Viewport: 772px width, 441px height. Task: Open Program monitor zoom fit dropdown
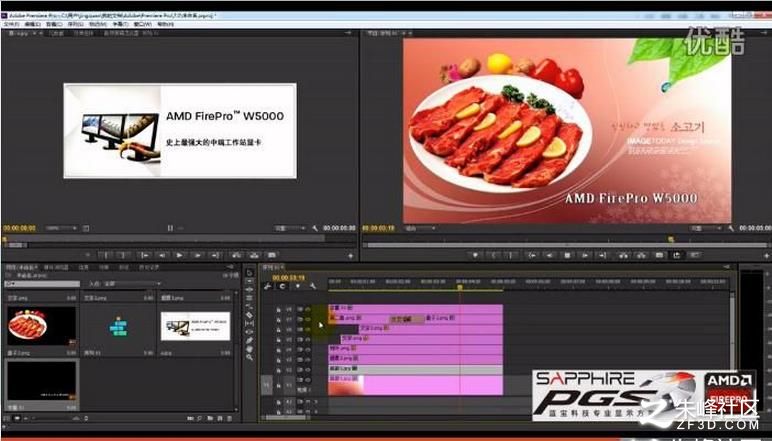point(420,228)
